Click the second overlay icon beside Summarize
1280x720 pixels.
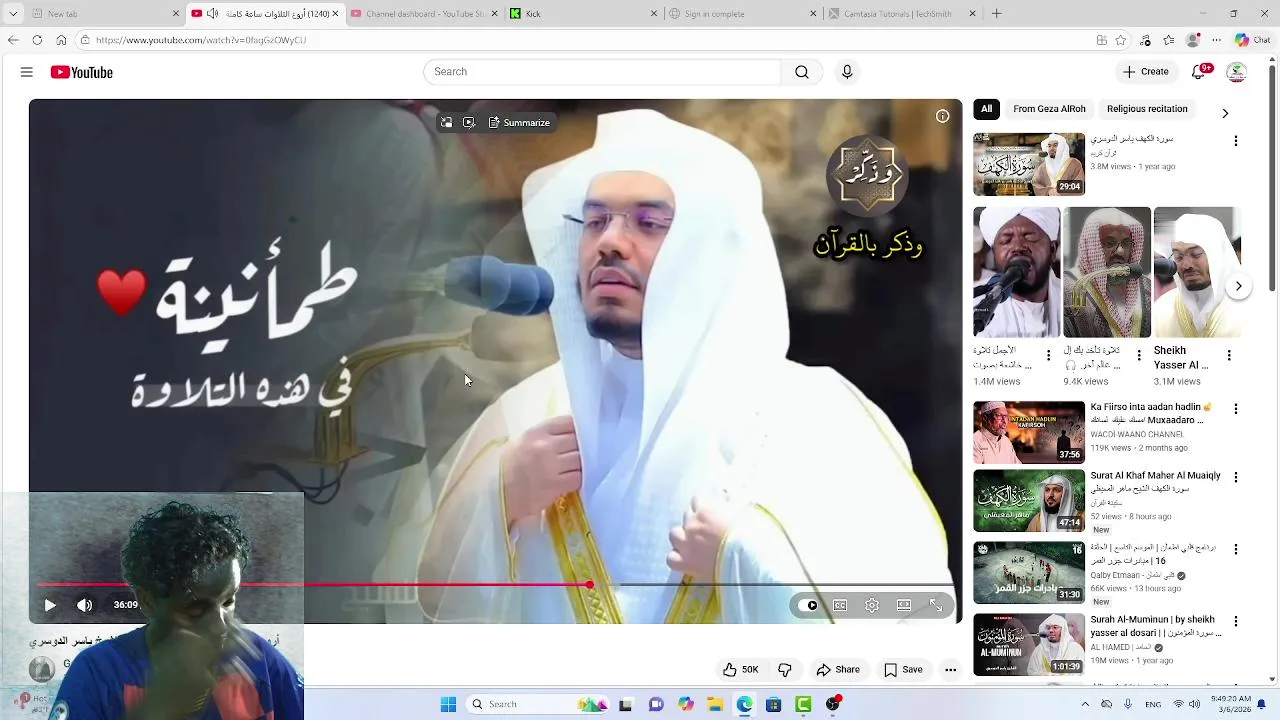click(469, 122)
